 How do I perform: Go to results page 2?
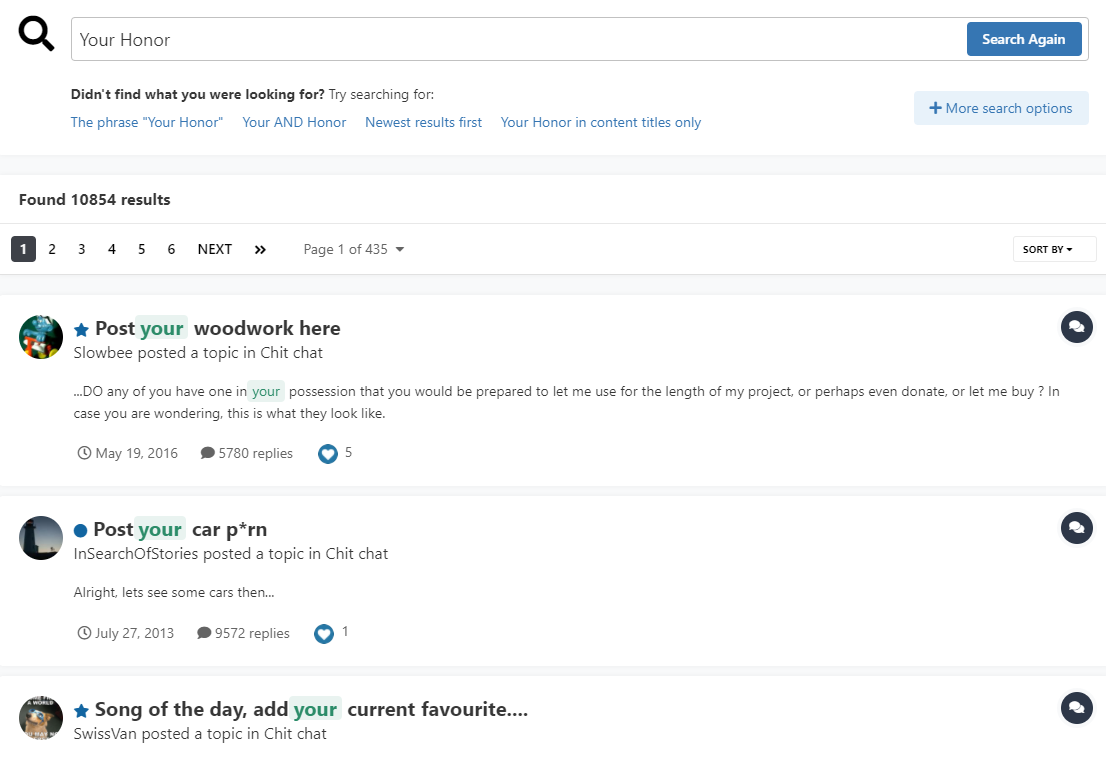coord(52,249)
